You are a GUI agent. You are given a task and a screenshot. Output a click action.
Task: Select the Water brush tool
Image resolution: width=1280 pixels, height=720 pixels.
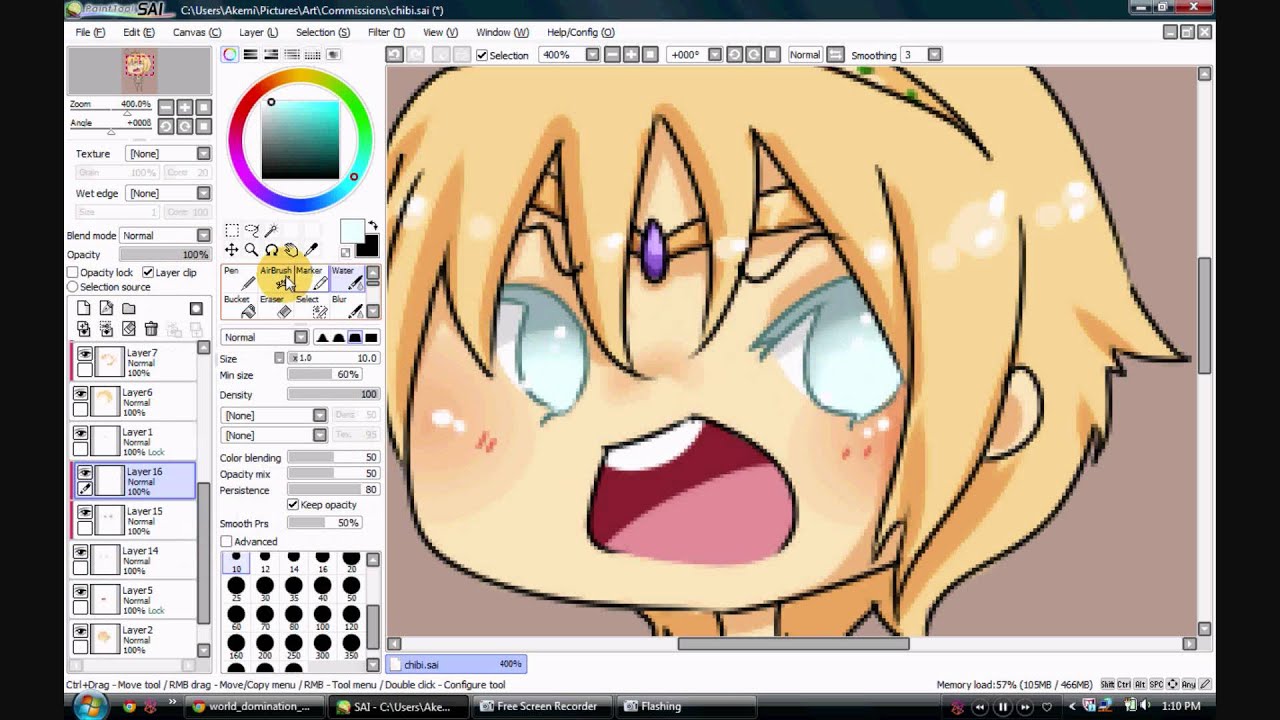tap(347, 278)
